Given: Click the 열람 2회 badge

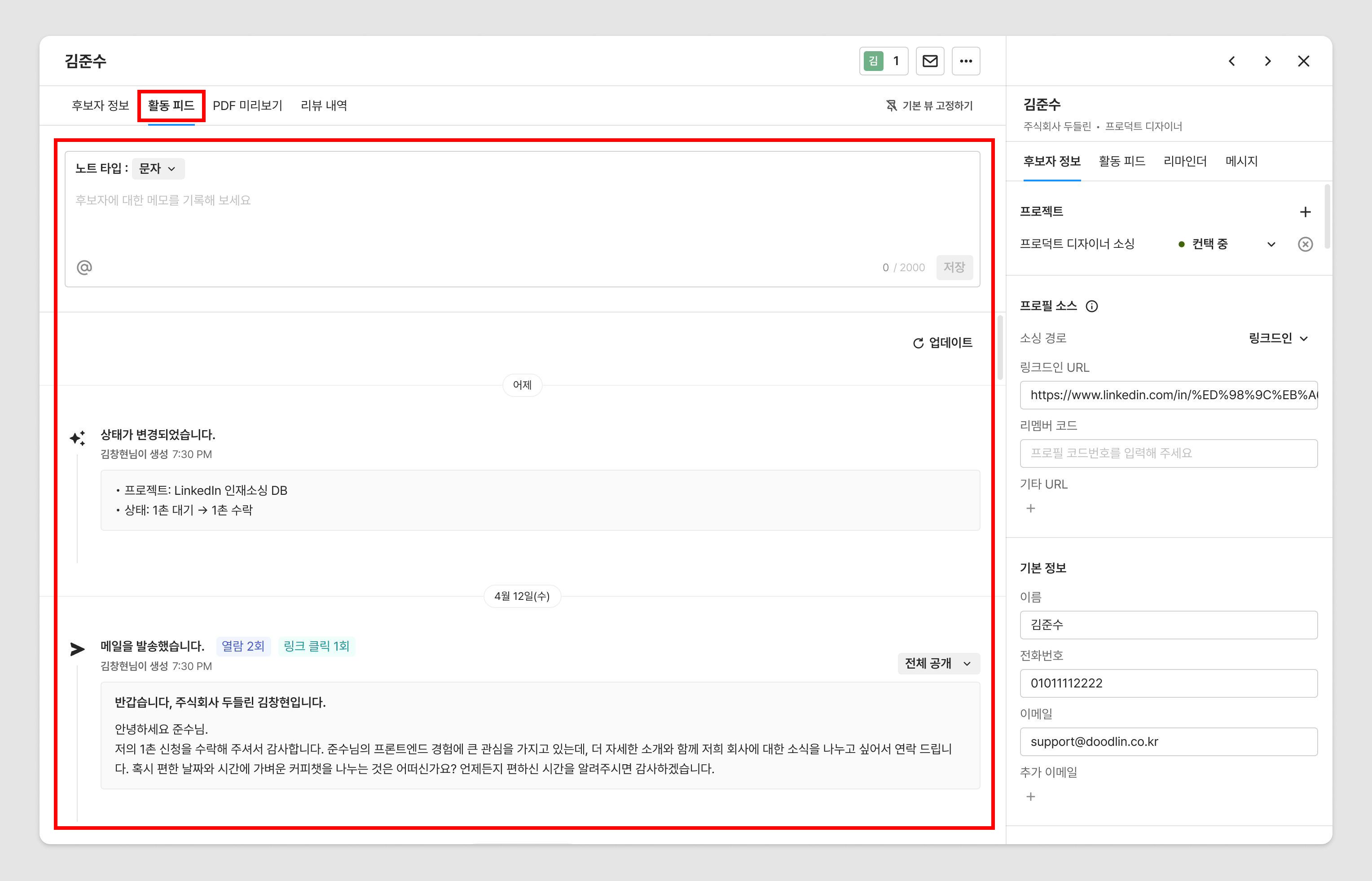Looking at the screenshot, I should pyautogui.click(x=243, y=646).
